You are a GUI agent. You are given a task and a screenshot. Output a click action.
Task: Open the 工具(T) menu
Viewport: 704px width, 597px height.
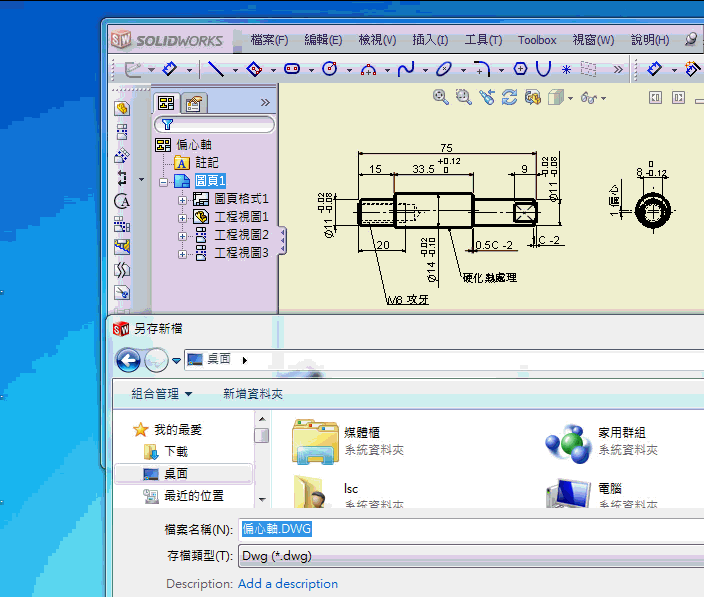483,40
